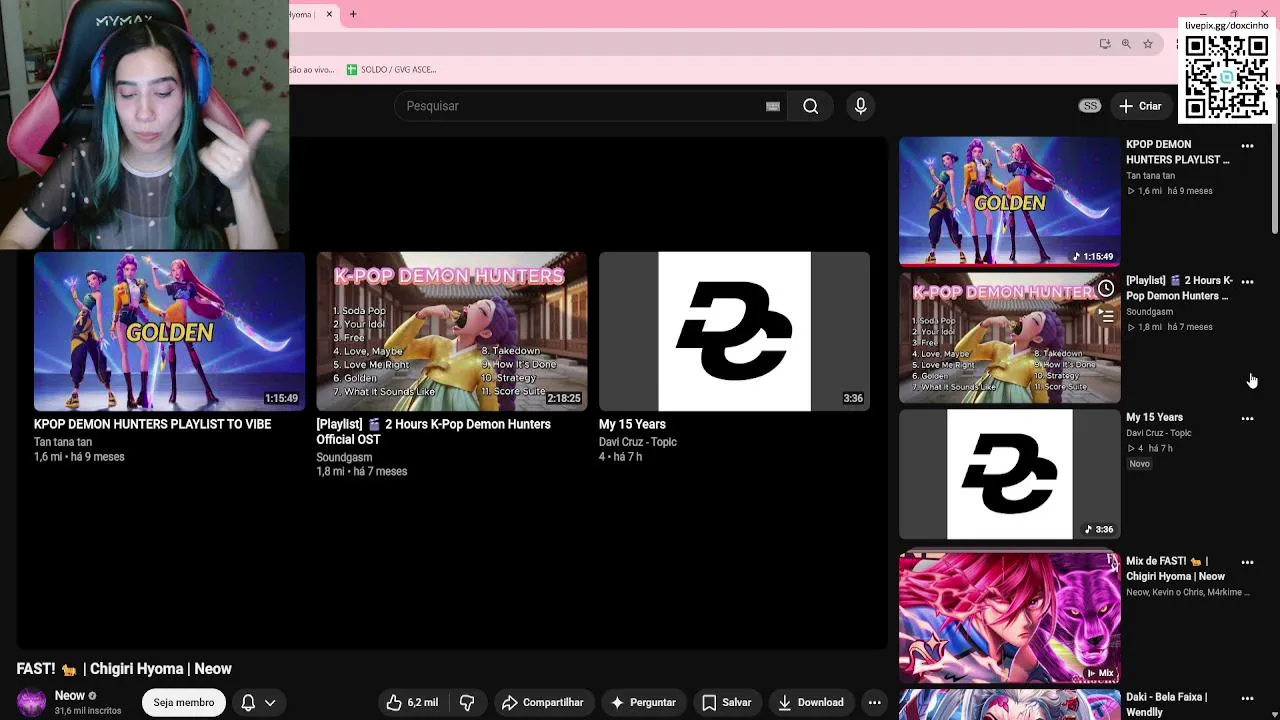Open Neow channel avatar
1280x720 pixels.
[x=32, y=702]
